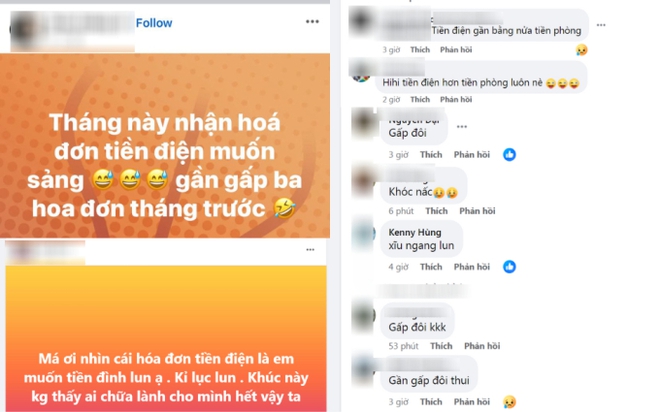Screen dimensions: 660x412
Task: Open the three-dot menu of the second post
Action: pos(310,250)
